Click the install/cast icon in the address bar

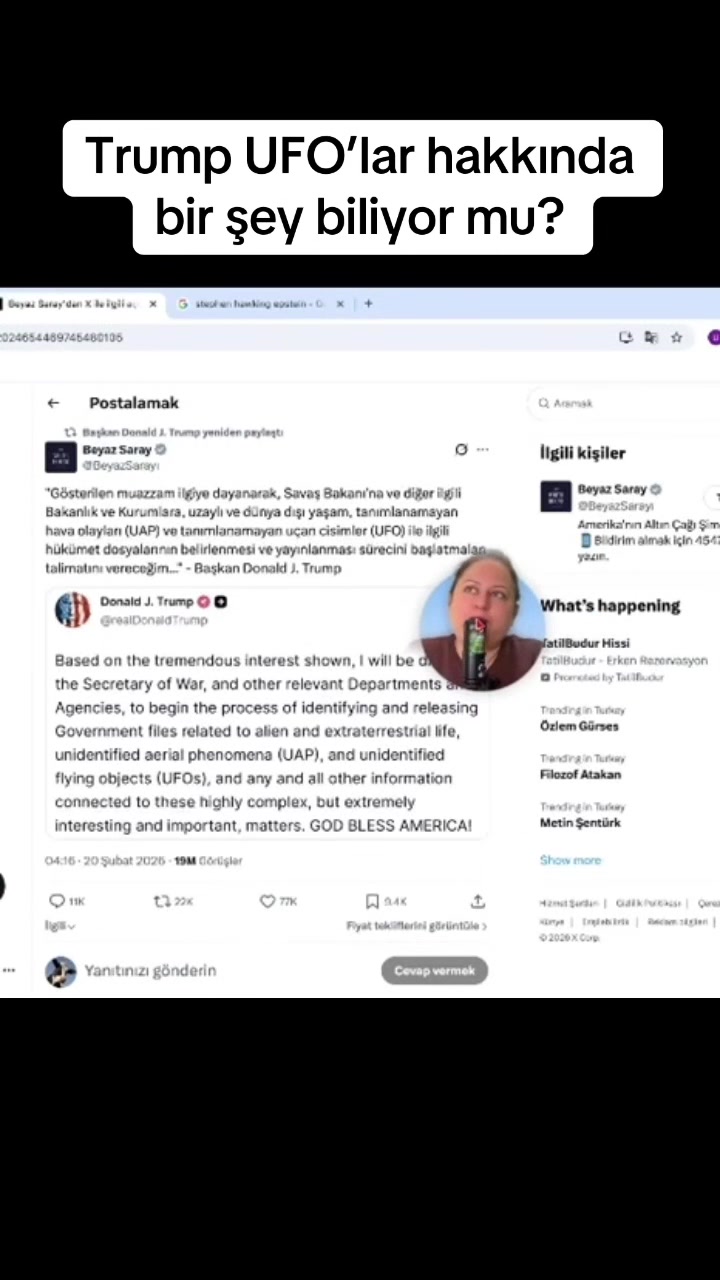pyautogui.click(x=626, y=338)
